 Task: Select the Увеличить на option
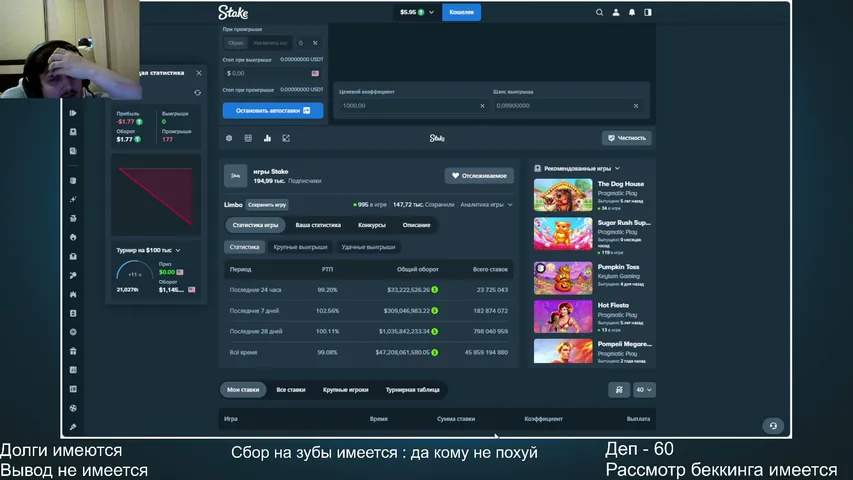[270, 43]
